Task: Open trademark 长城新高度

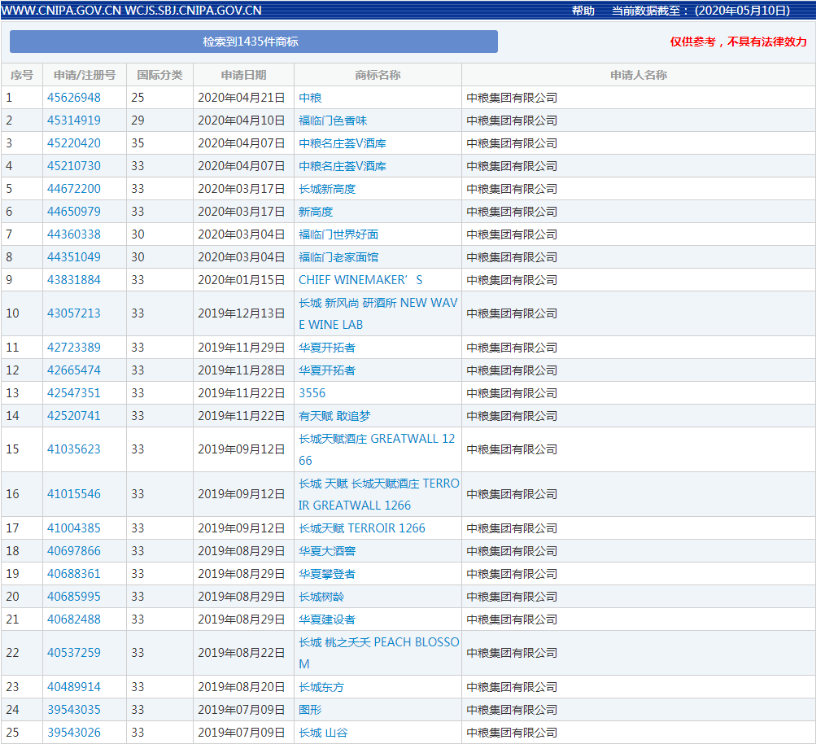Action: click(327, 189)
